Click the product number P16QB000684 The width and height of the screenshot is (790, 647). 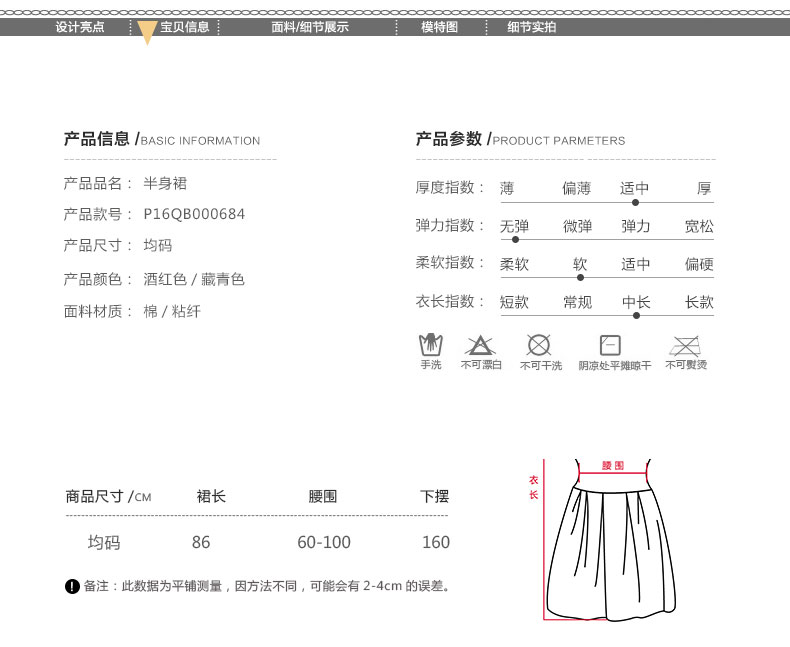pos(194,214)
